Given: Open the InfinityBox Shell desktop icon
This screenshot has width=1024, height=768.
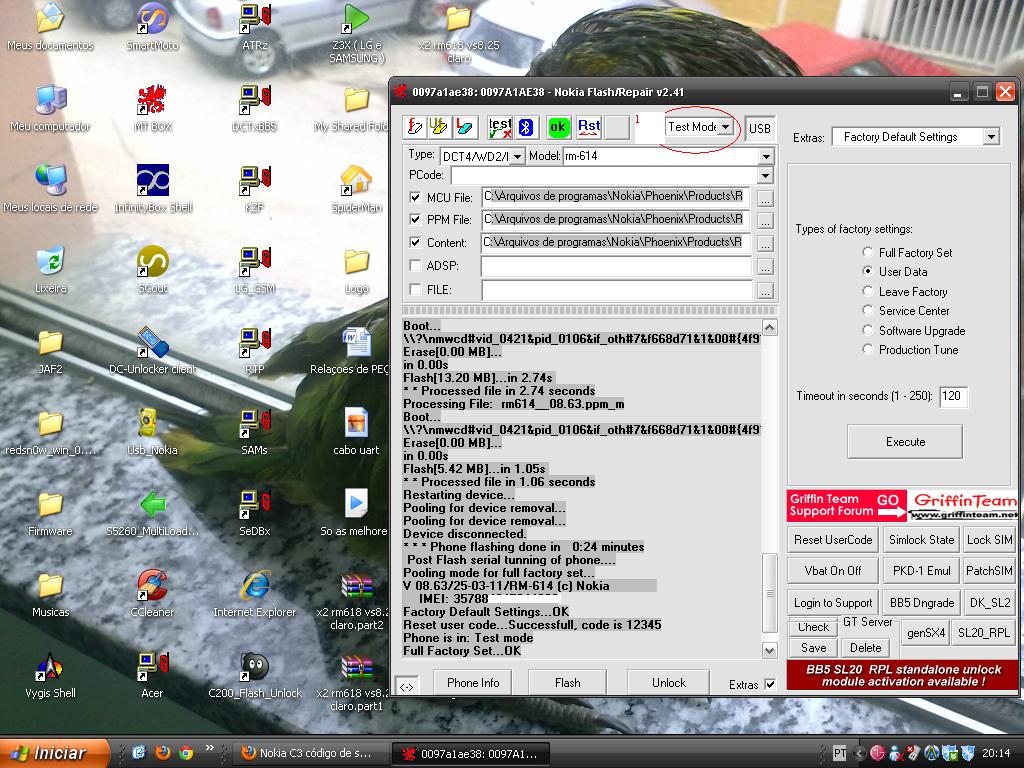Looking at the screenshot, I should (x=153, y=189).
